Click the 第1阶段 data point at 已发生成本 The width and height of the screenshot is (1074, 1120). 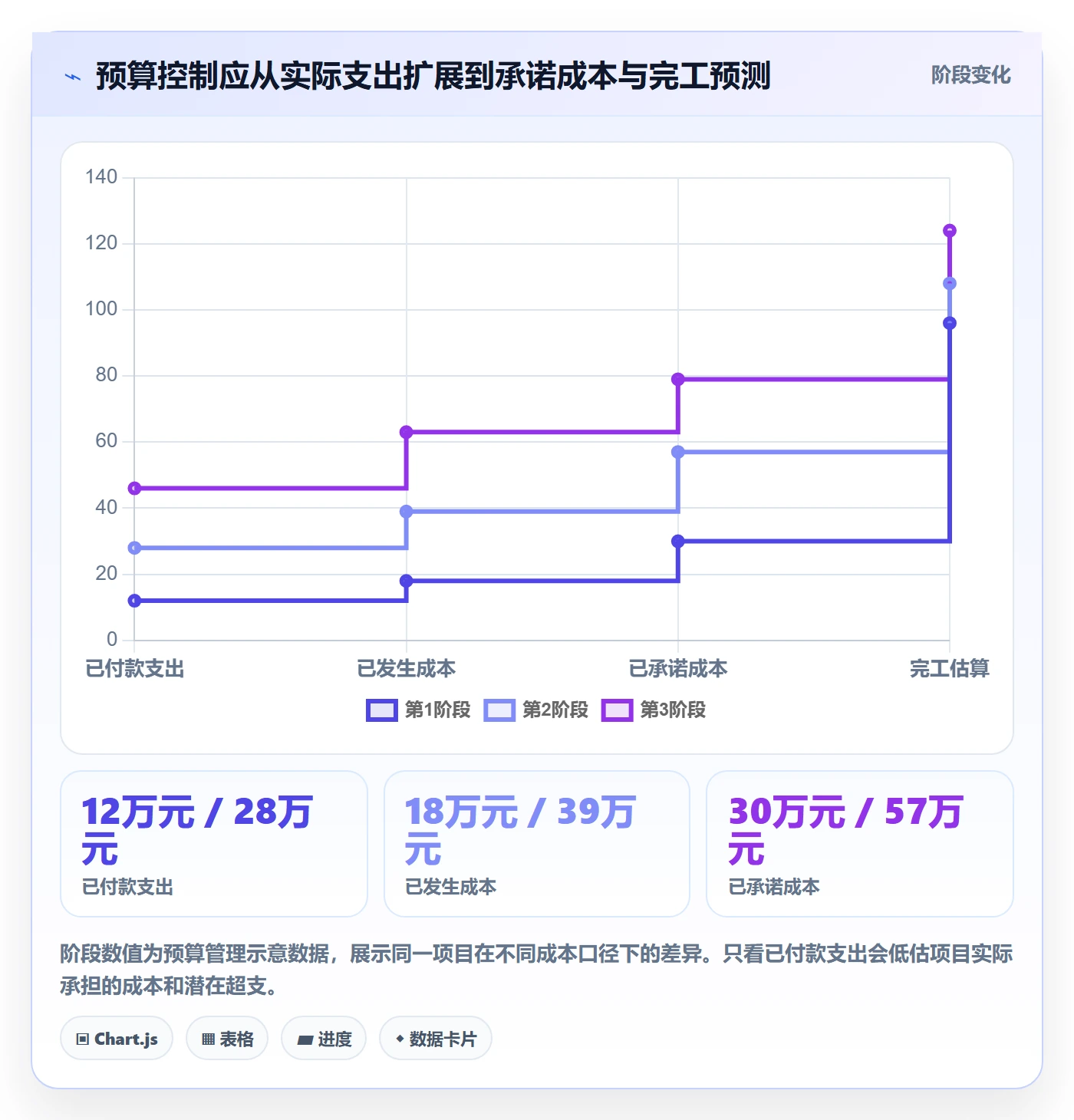click(407, 581)
